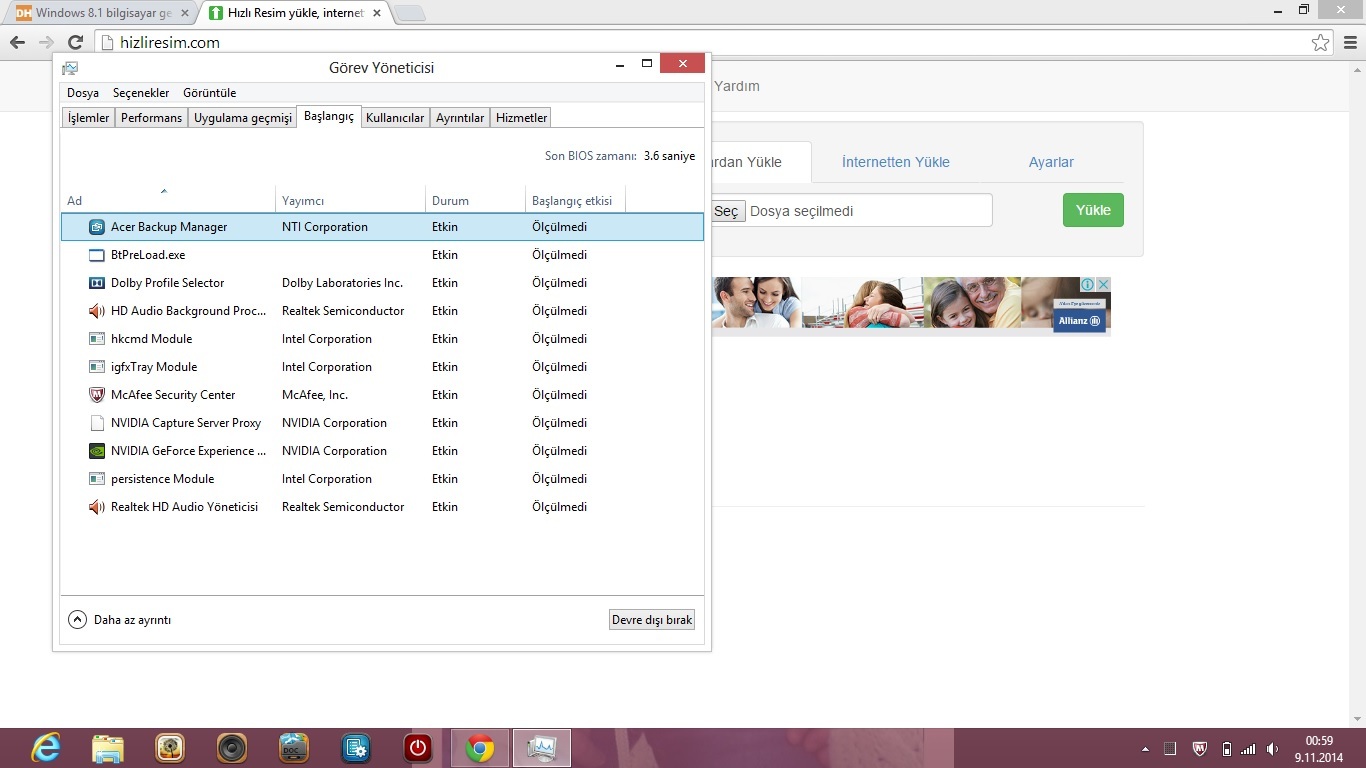Image resolution: width=1366 pixels, height=768 pixels.
Task: Open the Ayarlar tab on the webpage
Action: tap(1051, 162)
